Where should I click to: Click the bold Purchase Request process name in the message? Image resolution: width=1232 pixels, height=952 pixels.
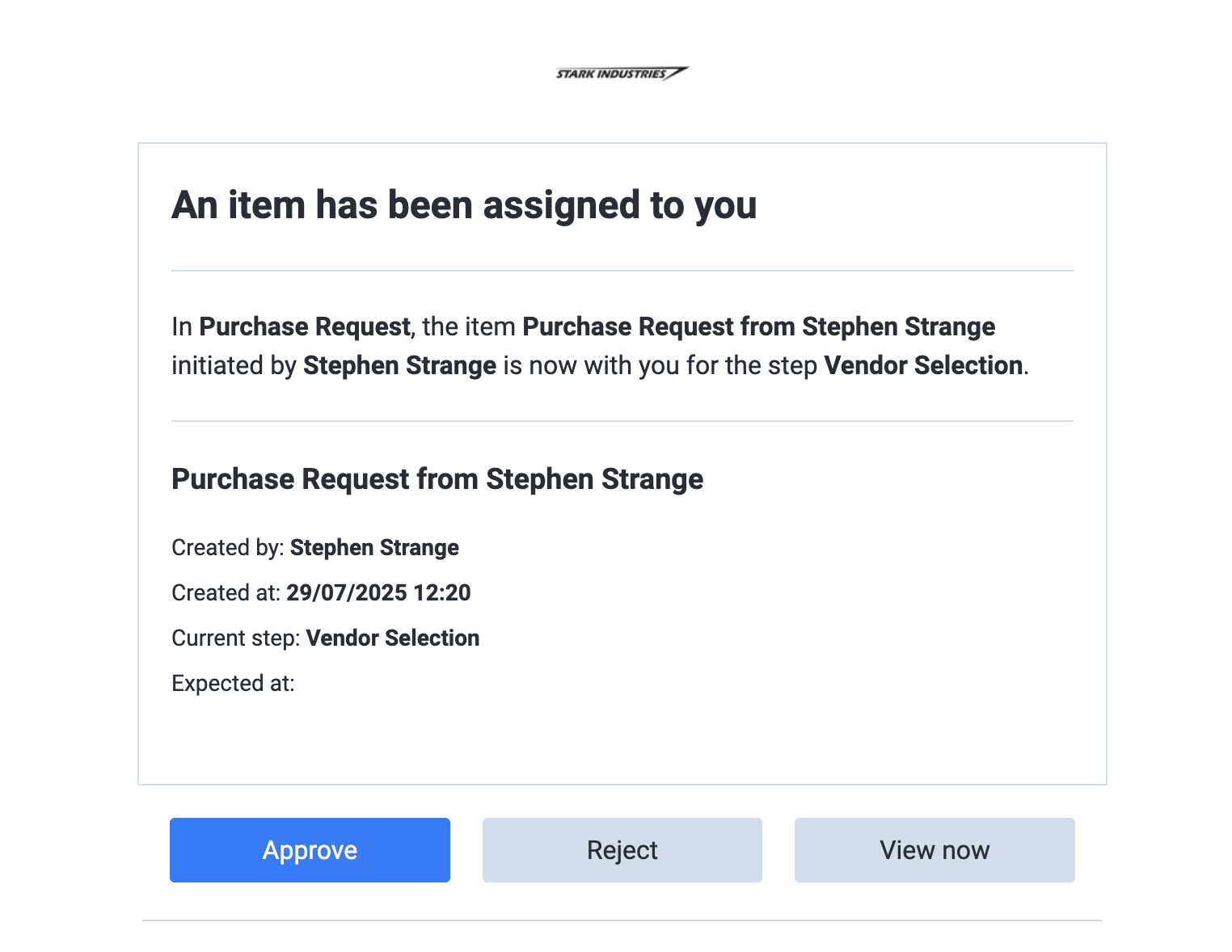tap(305, 326)
